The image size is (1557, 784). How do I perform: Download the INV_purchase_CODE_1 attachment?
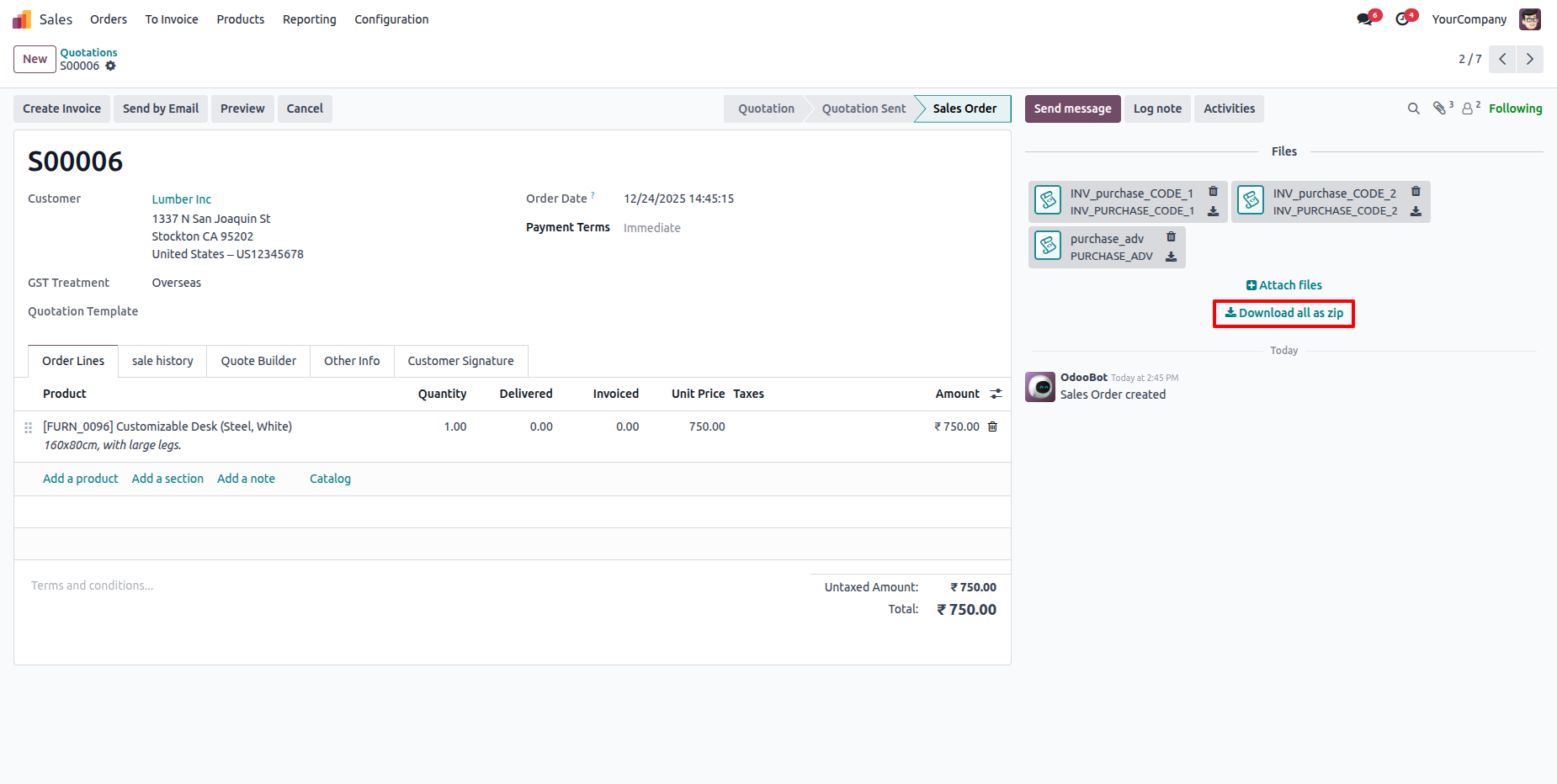click(x=1213, y=211)
